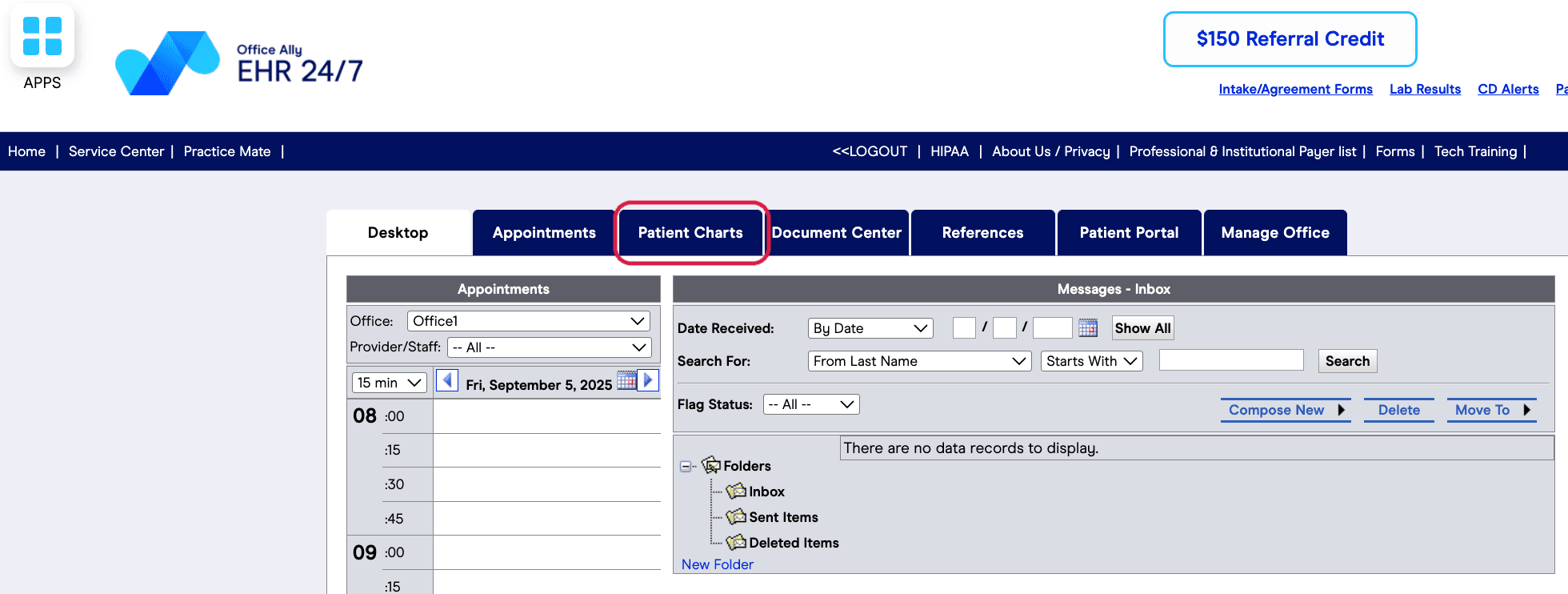1568x594 pixels.
Task: Go to previous day arrow in Appointments
Action: (447, 381)
